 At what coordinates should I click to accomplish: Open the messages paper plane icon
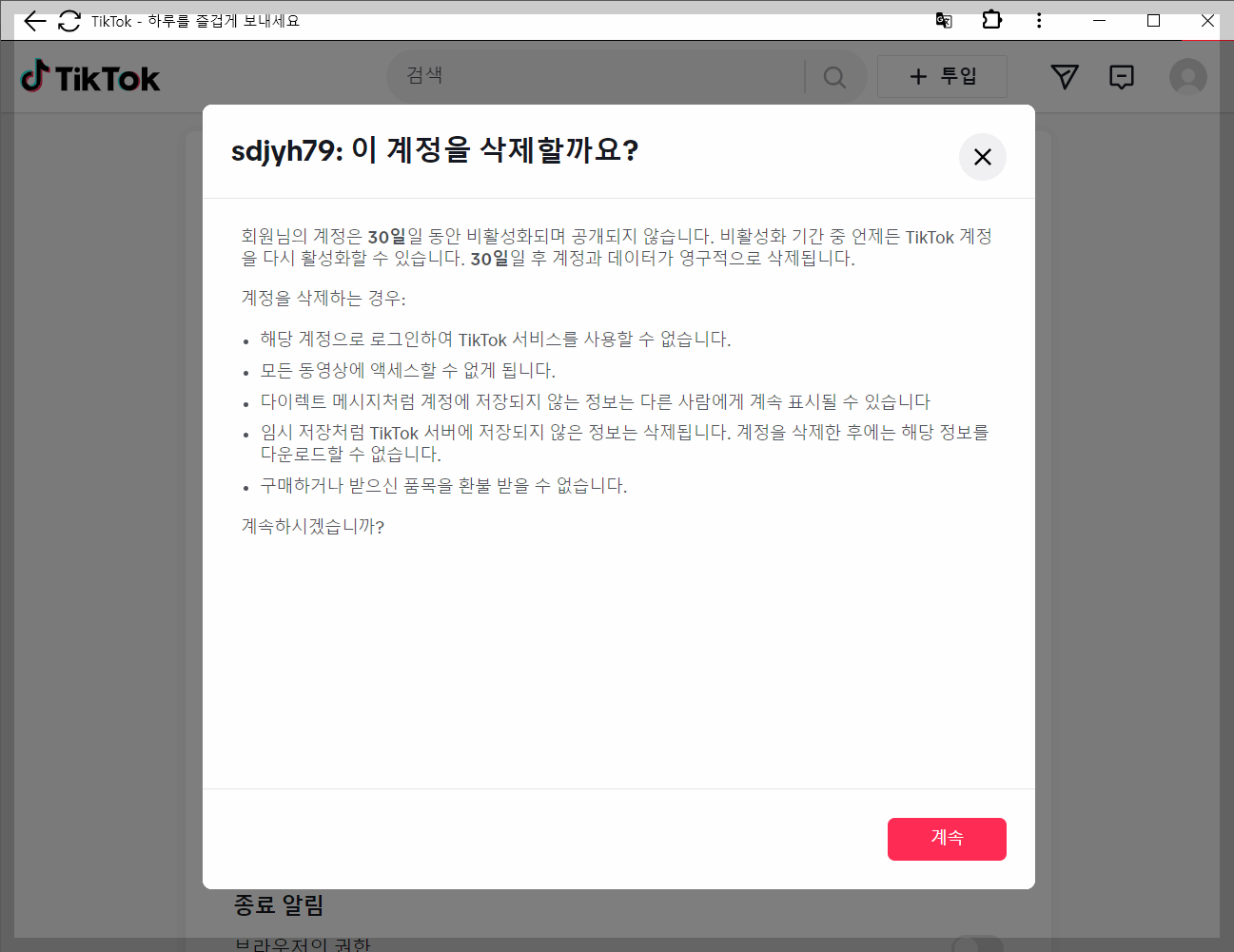pyautogui.click(x=1065, y=77)
